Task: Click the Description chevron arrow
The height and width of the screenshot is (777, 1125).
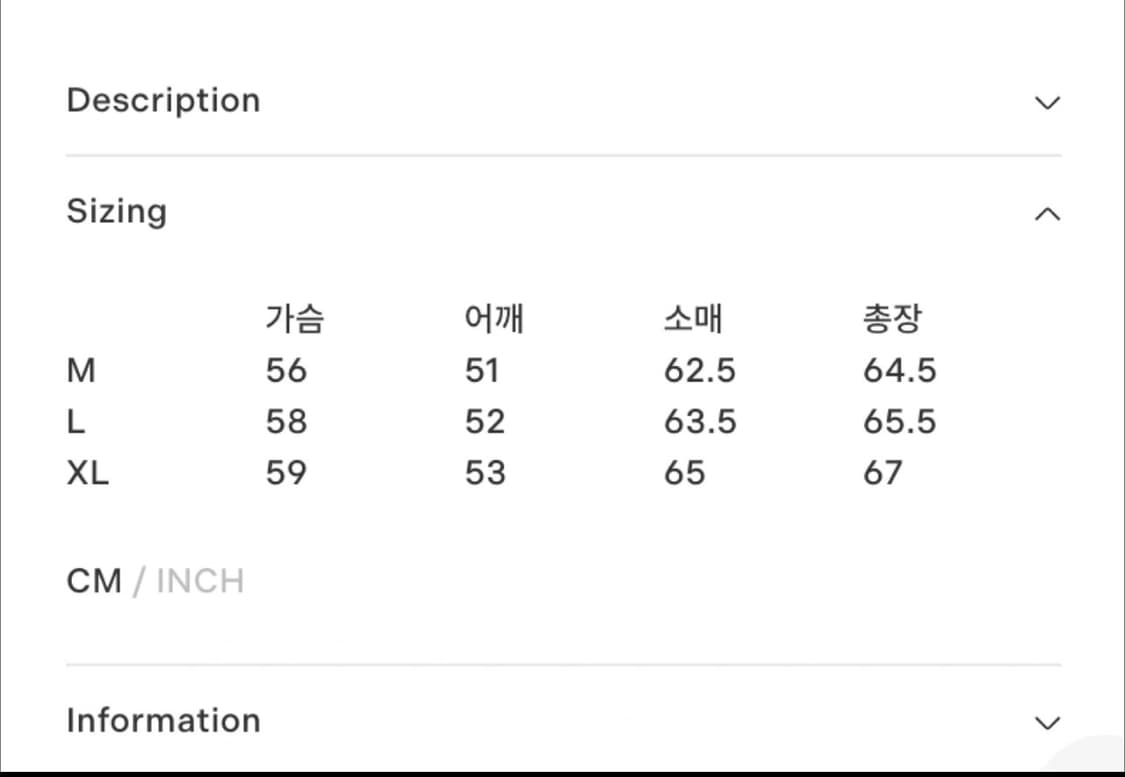Action: (x=1046, y=102)
